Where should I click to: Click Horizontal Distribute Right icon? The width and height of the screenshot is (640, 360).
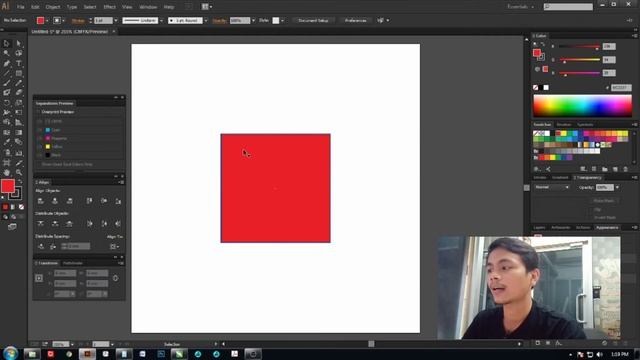[x=118, y=224]
